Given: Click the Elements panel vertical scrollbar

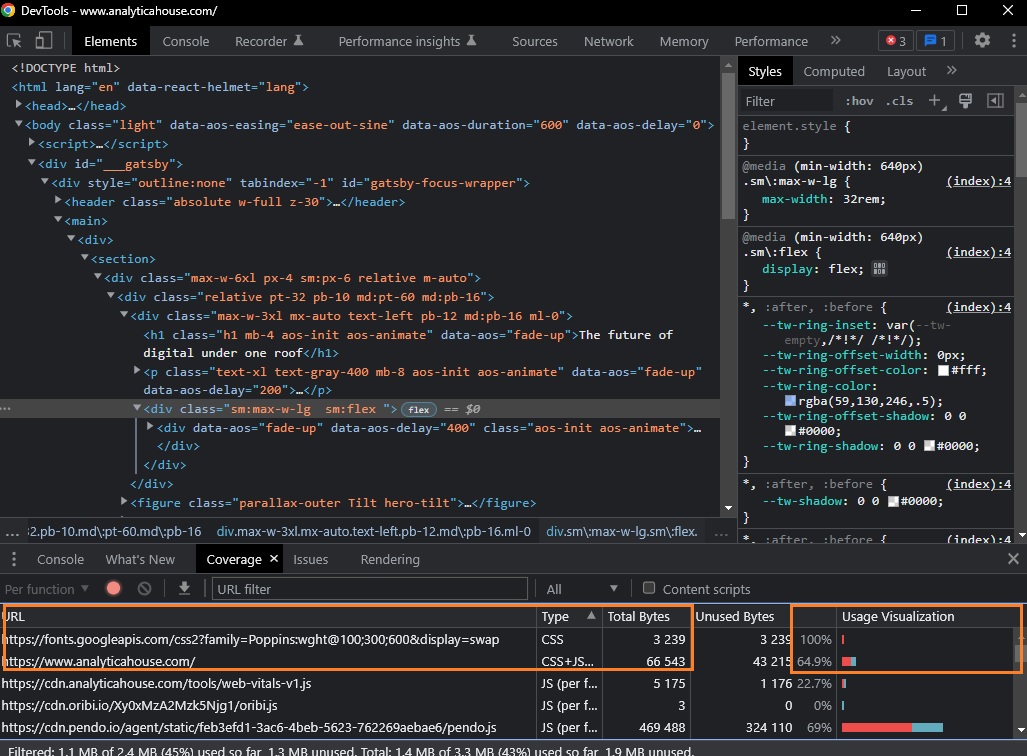Looking at the screenshot, I should click(728, 144).
